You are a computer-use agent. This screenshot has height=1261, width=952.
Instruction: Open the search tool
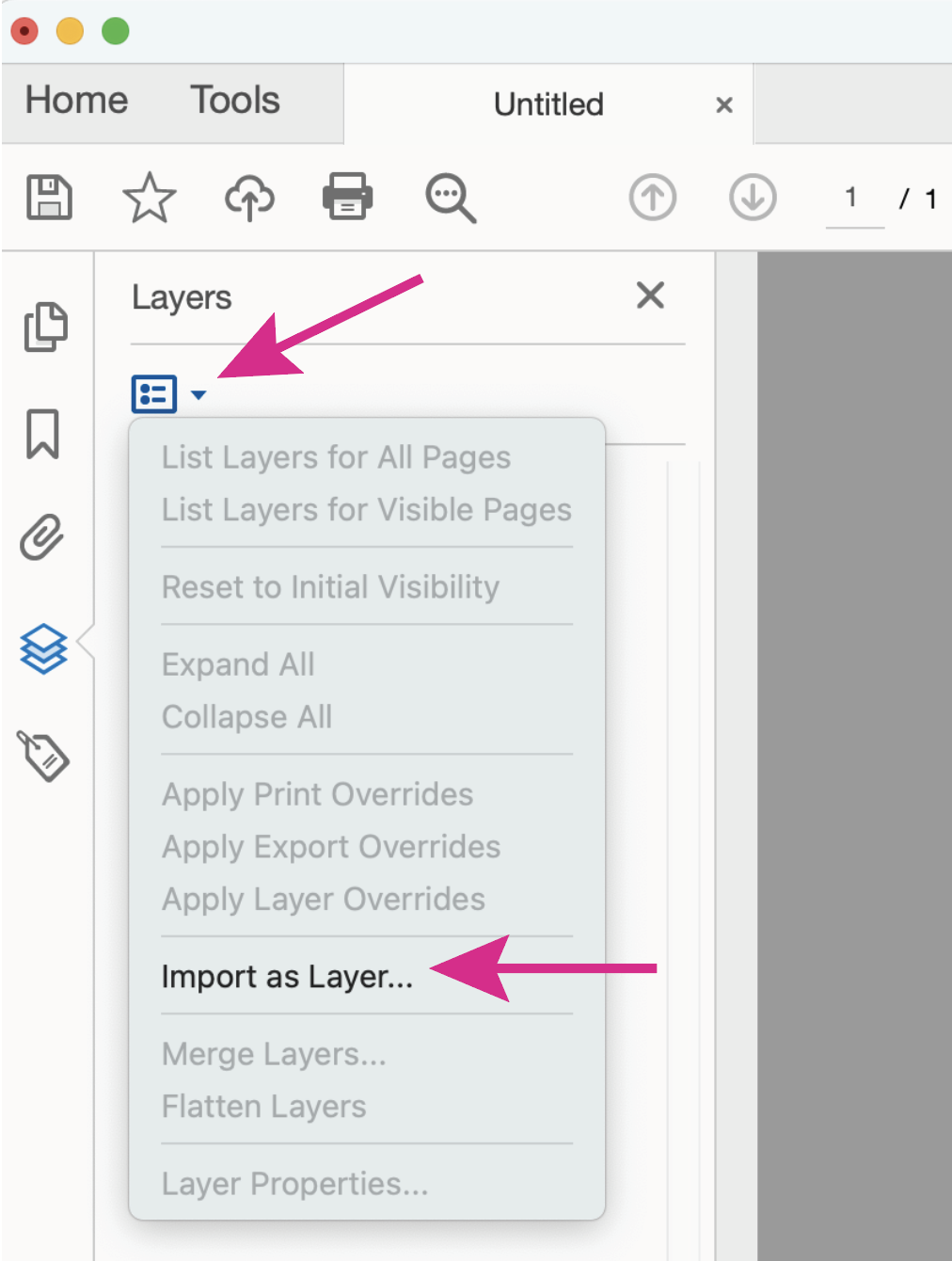(449, 198)
